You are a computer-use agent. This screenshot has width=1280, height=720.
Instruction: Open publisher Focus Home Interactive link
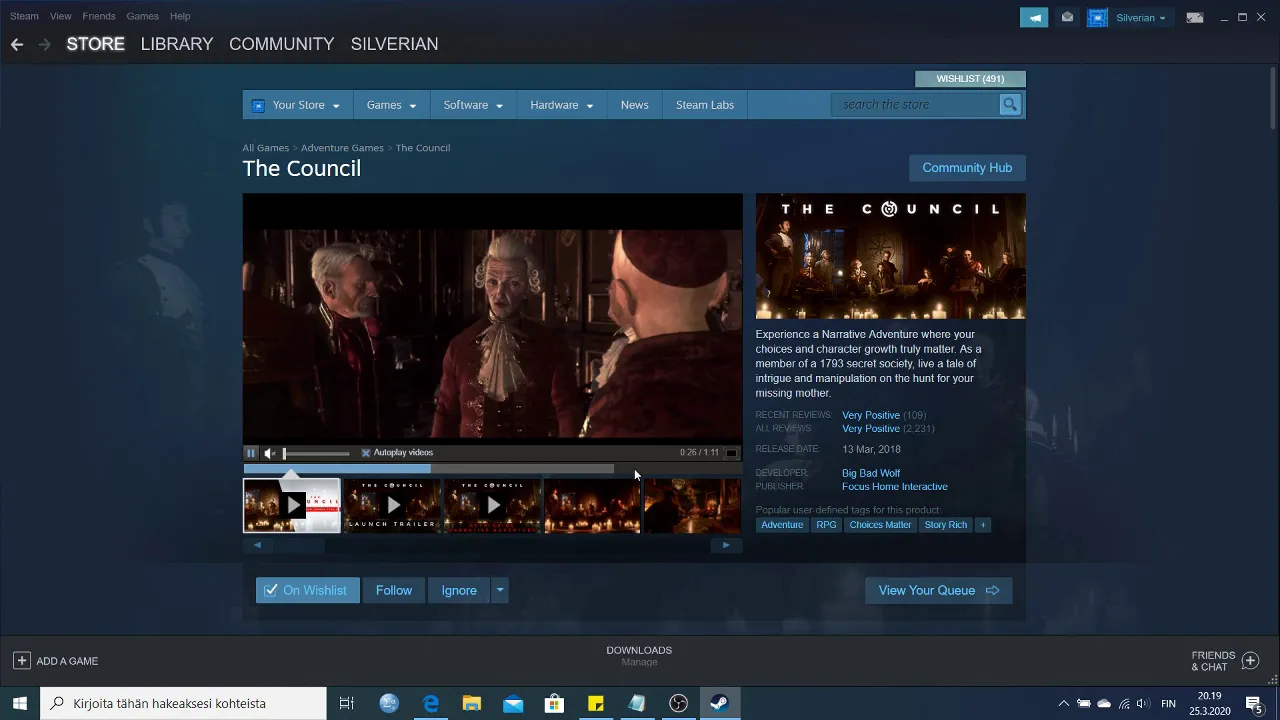[895, 487]
